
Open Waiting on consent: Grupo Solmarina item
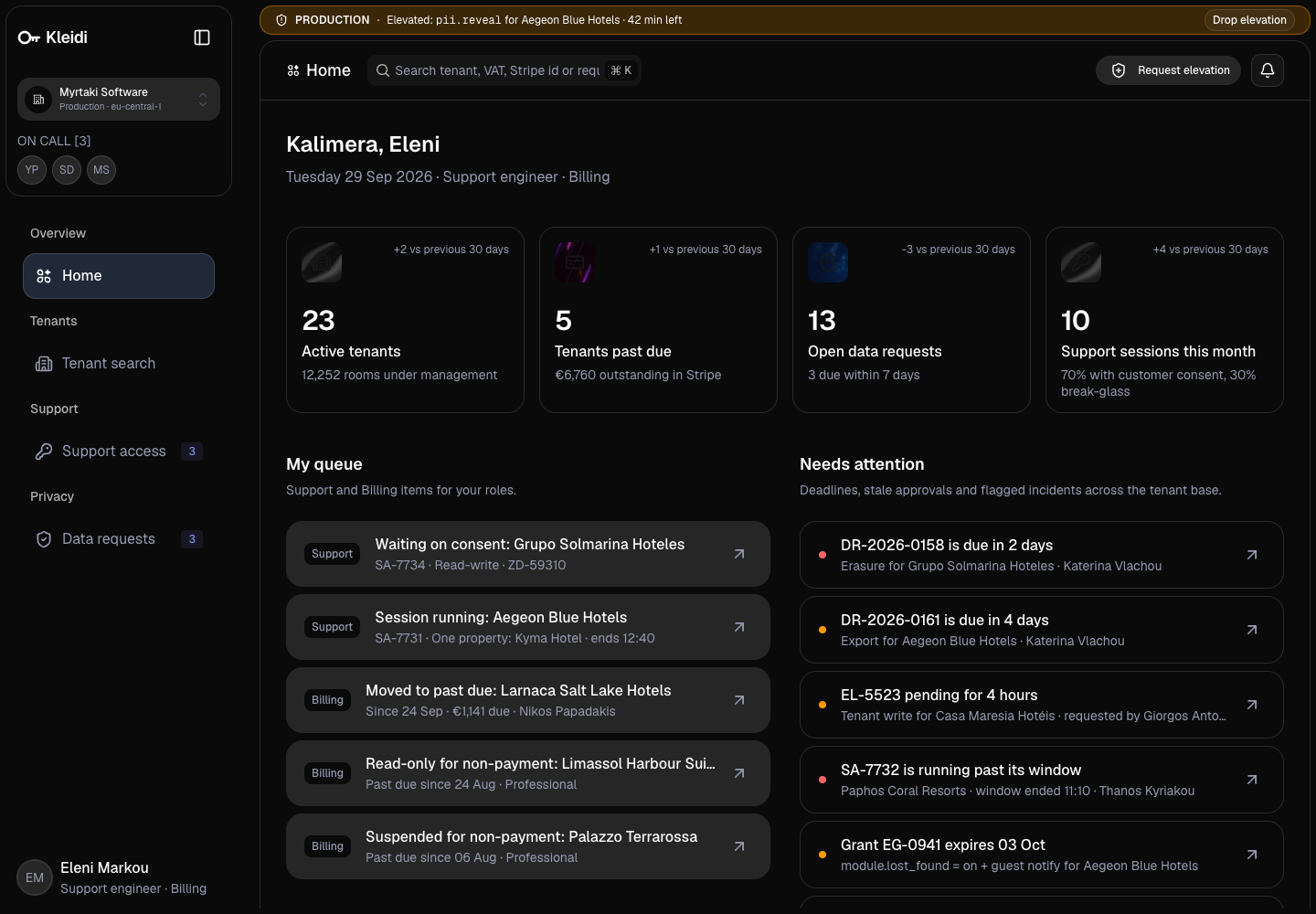click(528, 554)
